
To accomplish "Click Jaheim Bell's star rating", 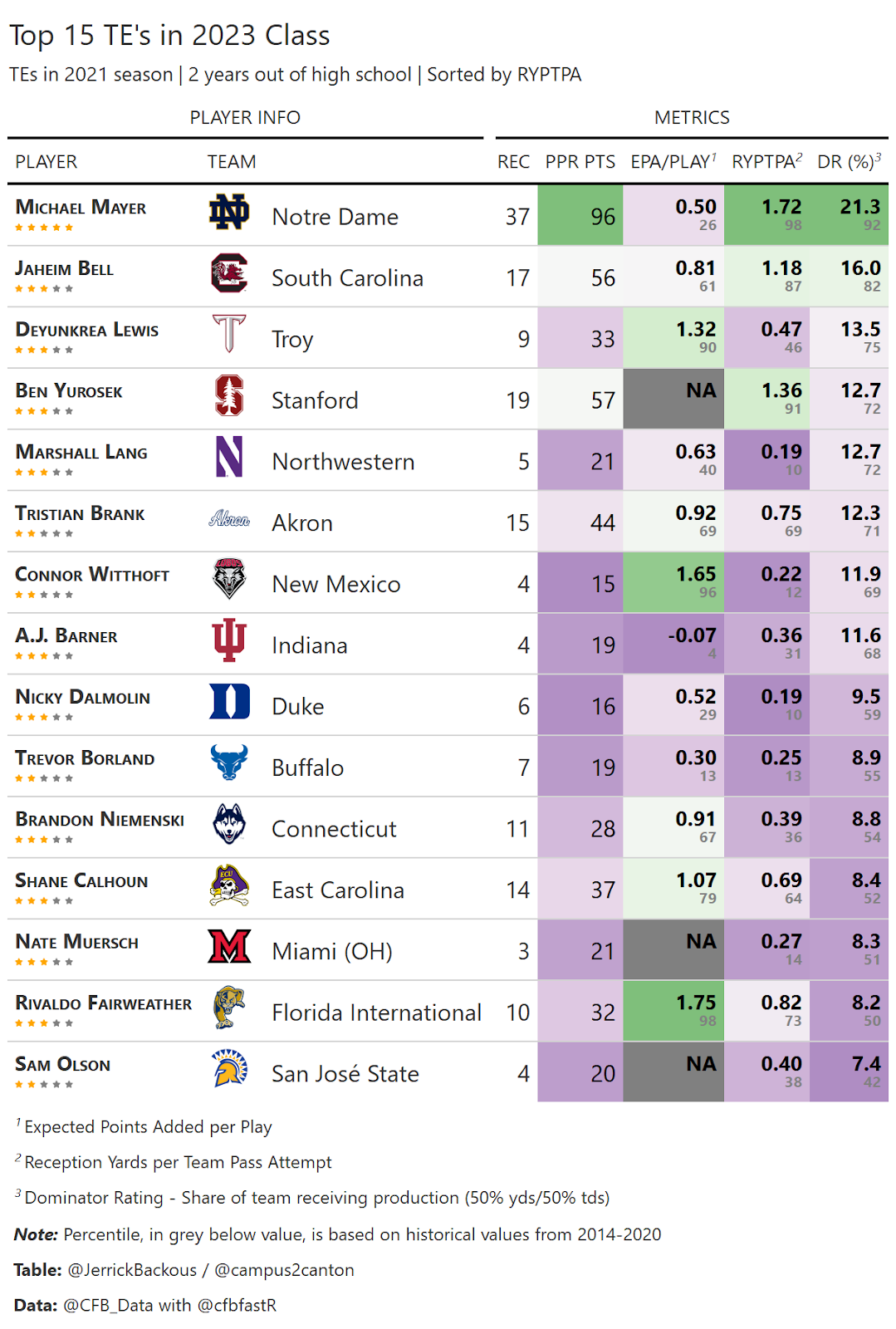I will (x=44, y=289).
